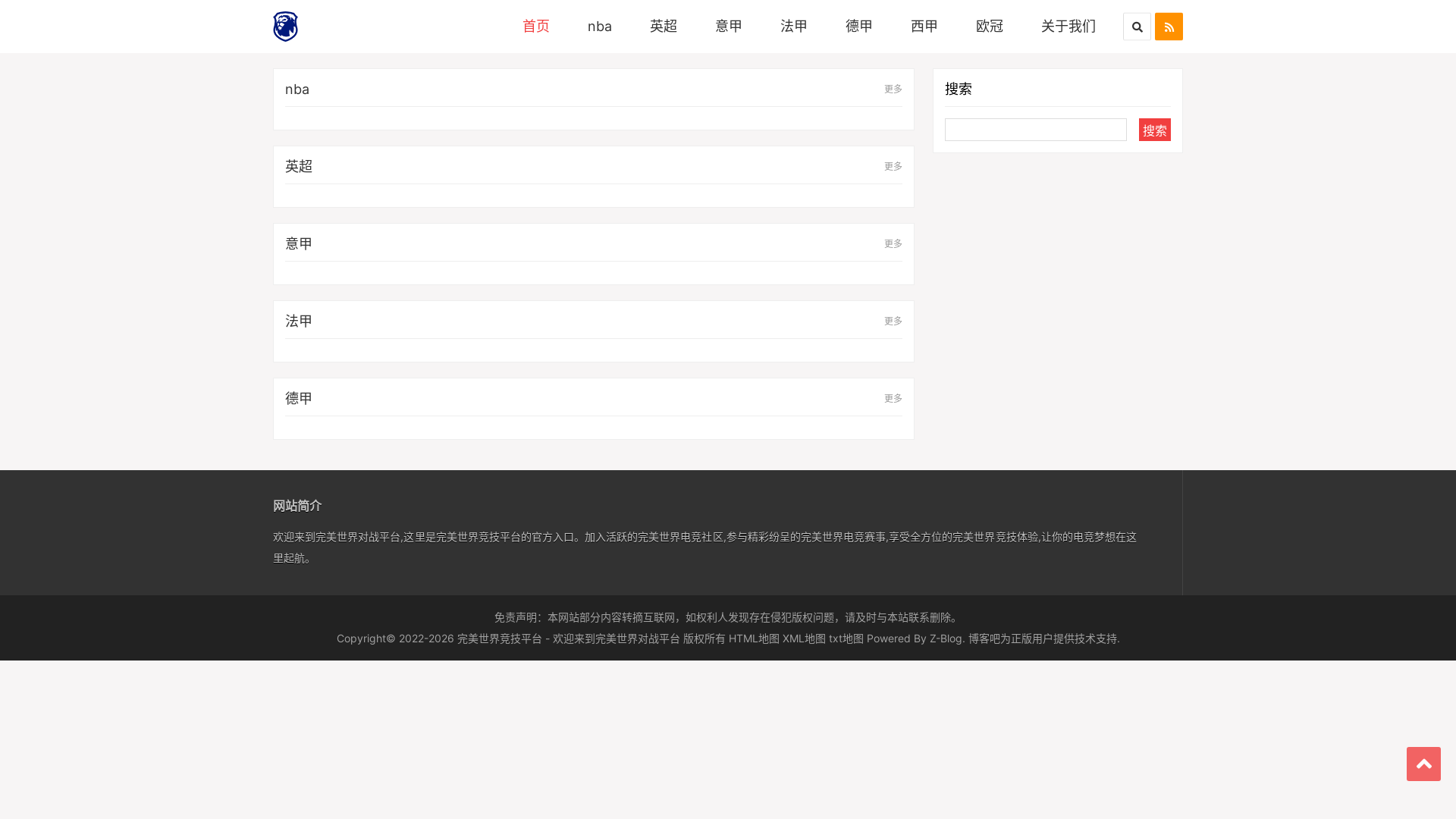This screenshot has width=1456, height=819.
Task: Open the 德甲 section heading
Action: pyautogui.click(x=299, y=398)
